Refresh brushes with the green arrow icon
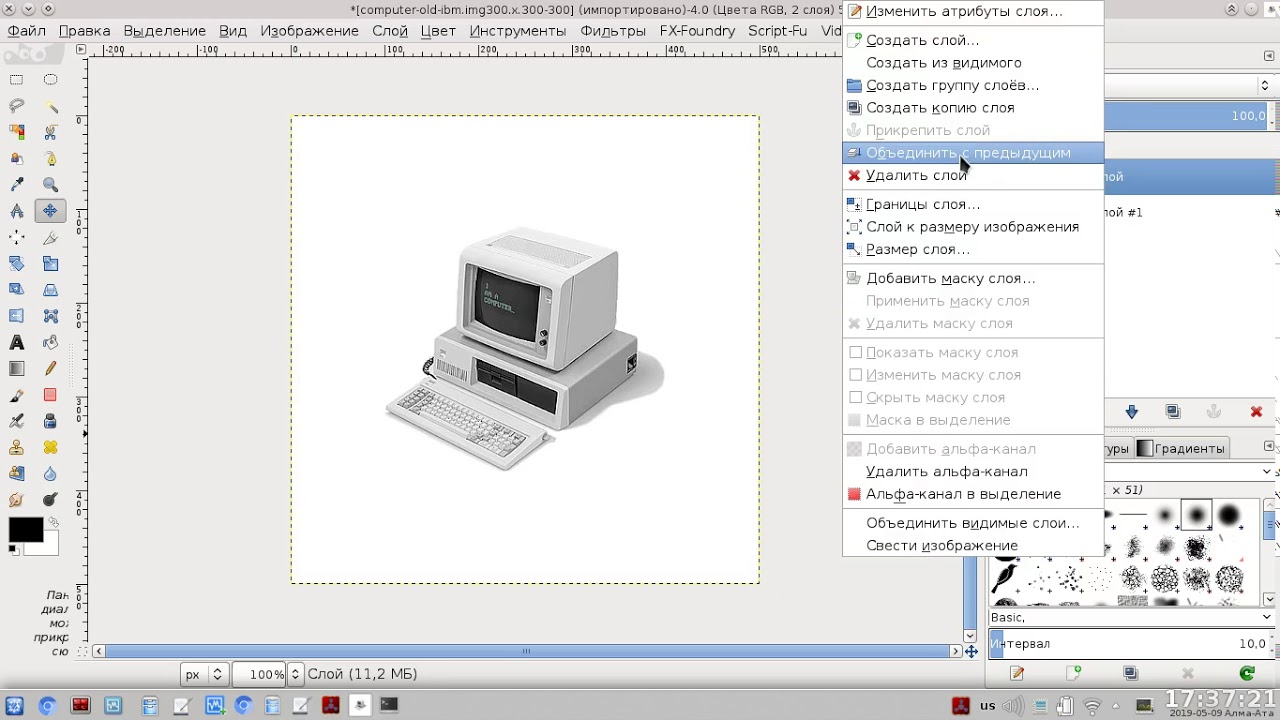 coord(1247,674)
